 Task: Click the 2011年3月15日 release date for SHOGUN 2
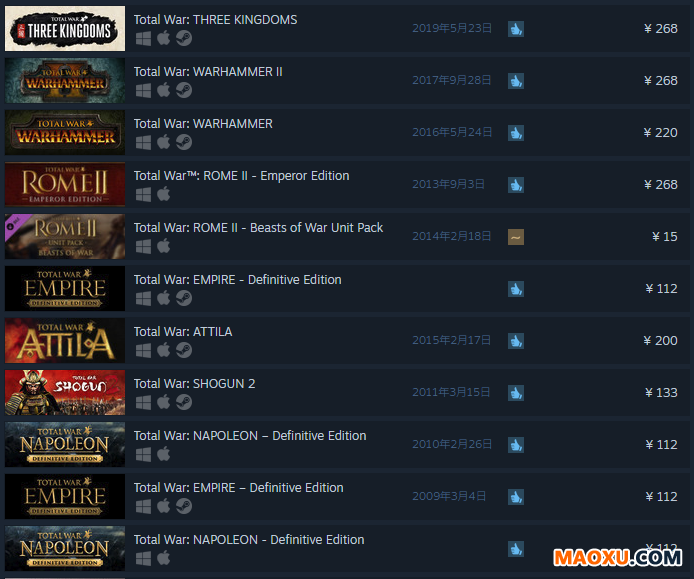tap(451, 392)
